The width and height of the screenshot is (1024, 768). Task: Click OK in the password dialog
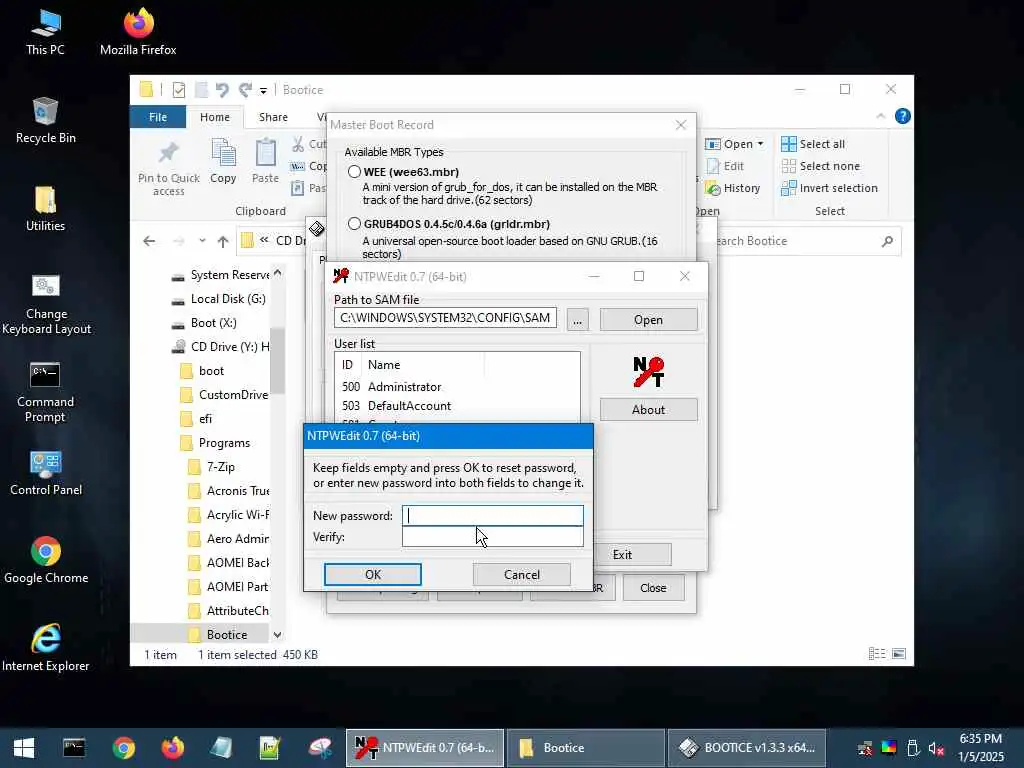pyautogui.click(x=373, y=575)
